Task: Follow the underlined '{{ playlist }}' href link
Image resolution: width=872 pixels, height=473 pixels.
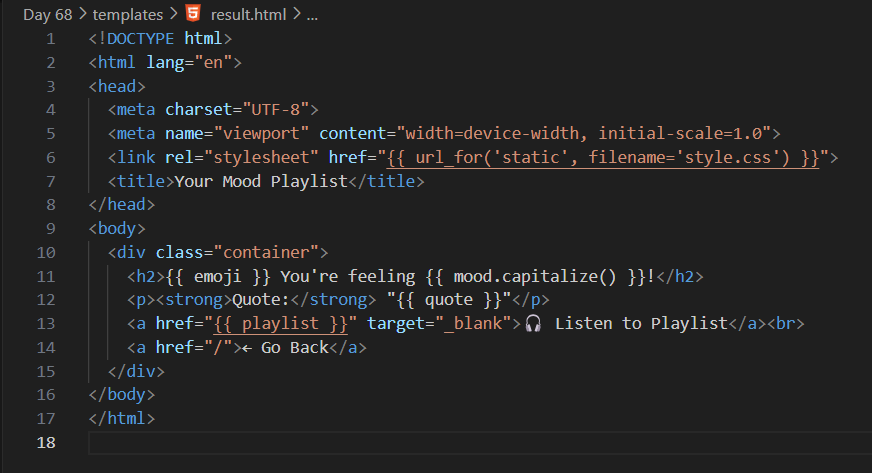Action: click(x=281, y=324)
